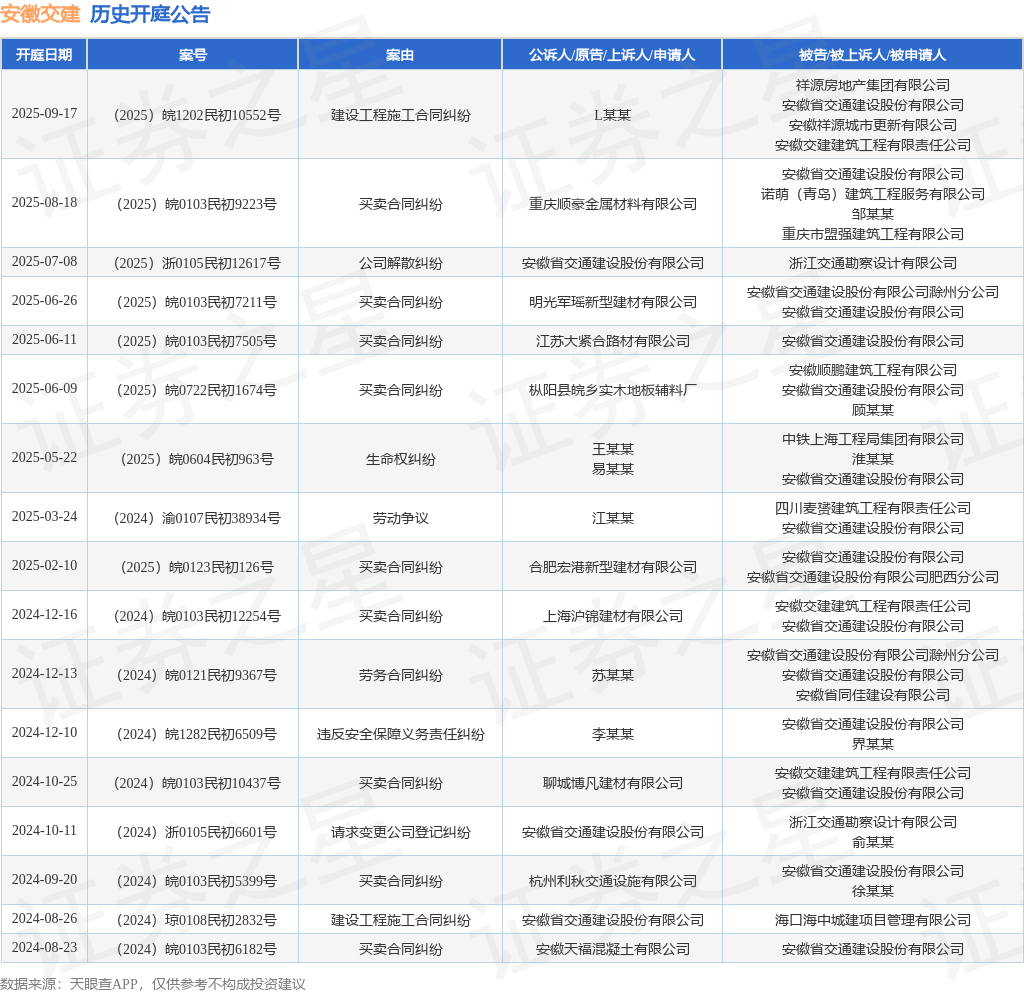This screenshot has width=1024, height=993.
Task: Click plaintiff 江苏大紫合路材有限公司
Action: [613, 341]
